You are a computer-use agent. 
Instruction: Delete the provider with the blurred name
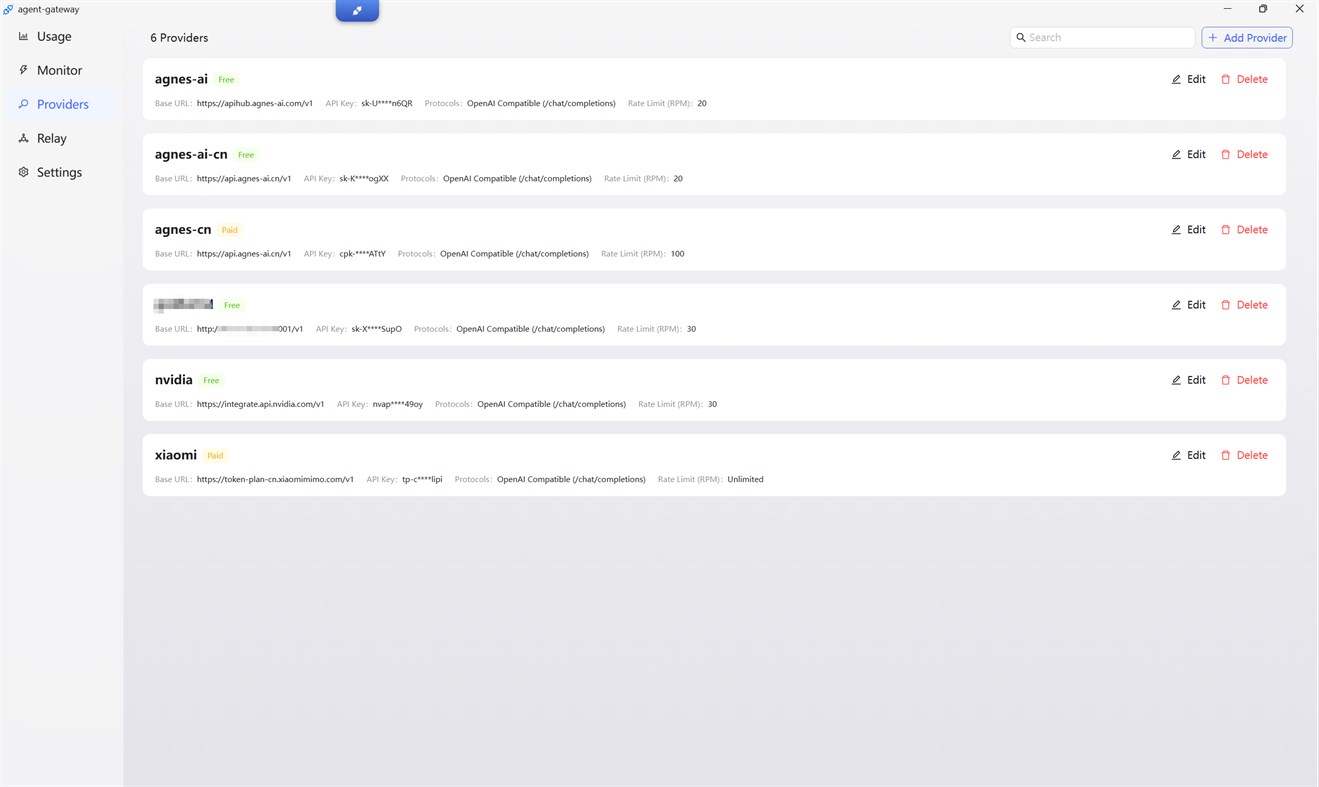point(1244,305)
